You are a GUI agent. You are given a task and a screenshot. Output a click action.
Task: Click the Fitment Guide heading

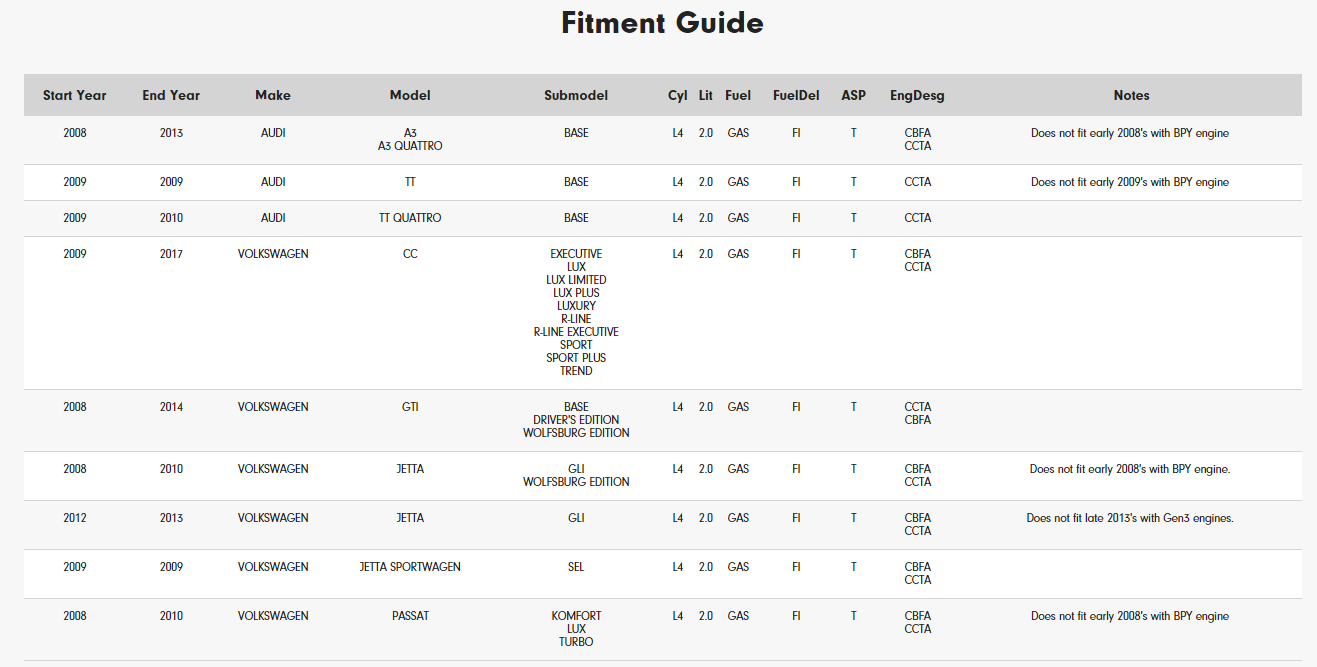click(662, 23)
